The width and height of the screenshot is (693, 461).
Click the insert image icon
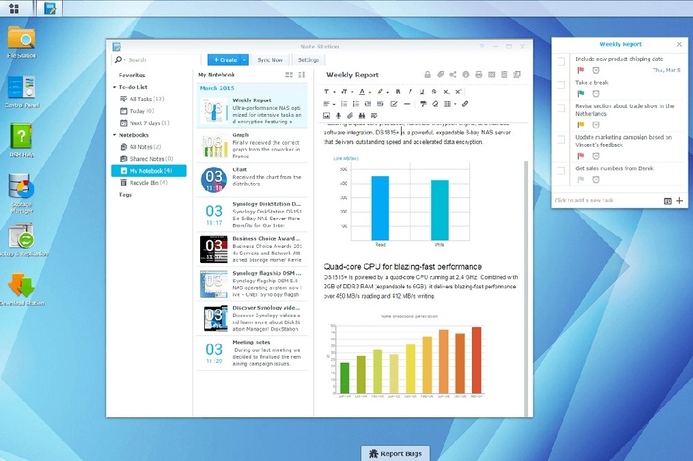pos(327,116)
